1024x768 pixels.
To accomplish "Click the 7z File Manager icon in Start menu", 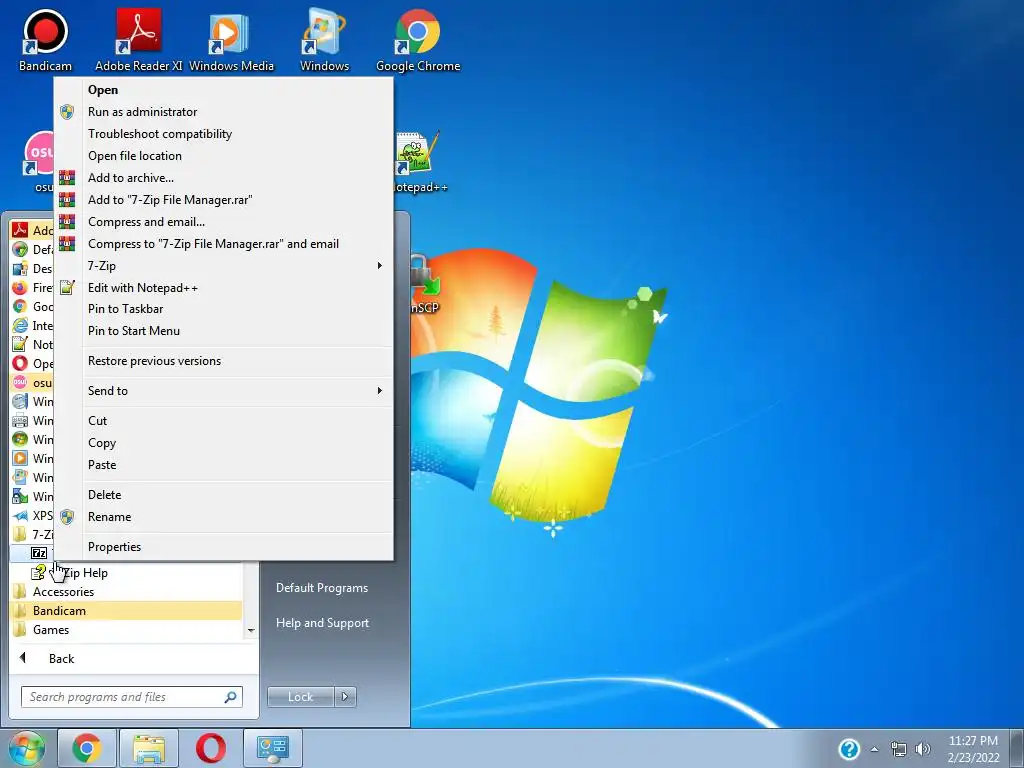I will click(x=39, y=553).
